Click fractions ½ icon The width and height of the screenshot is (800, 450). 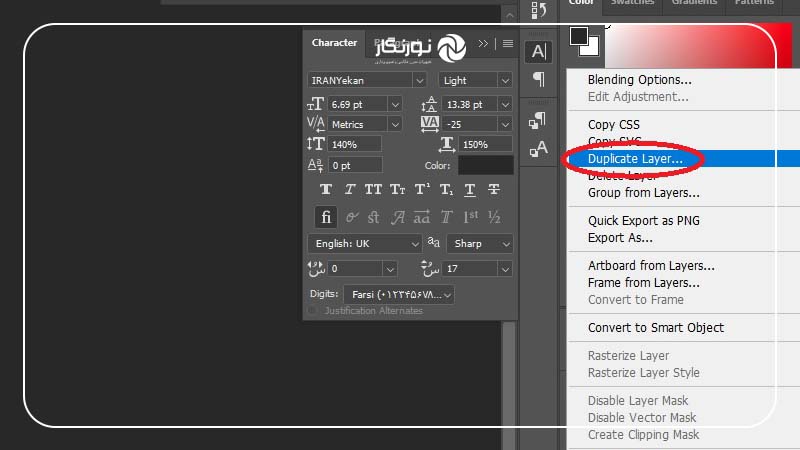tap(494, 217)
